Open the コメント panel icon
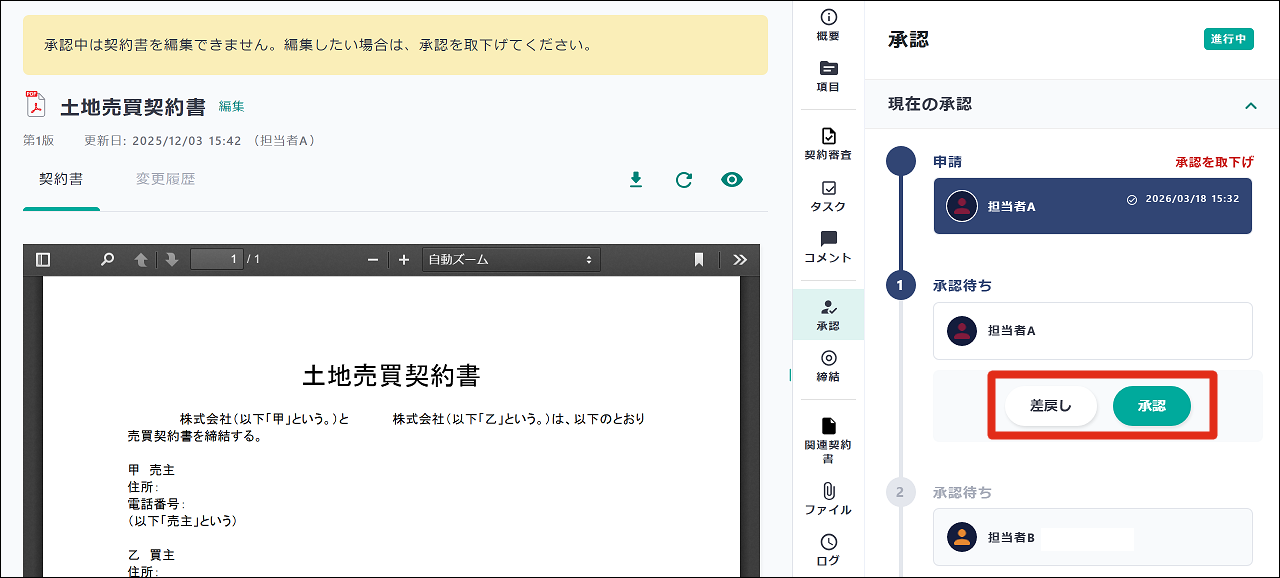Image resolution: width=1280 pixels, height=578 pixels. [x=828, y=247]
